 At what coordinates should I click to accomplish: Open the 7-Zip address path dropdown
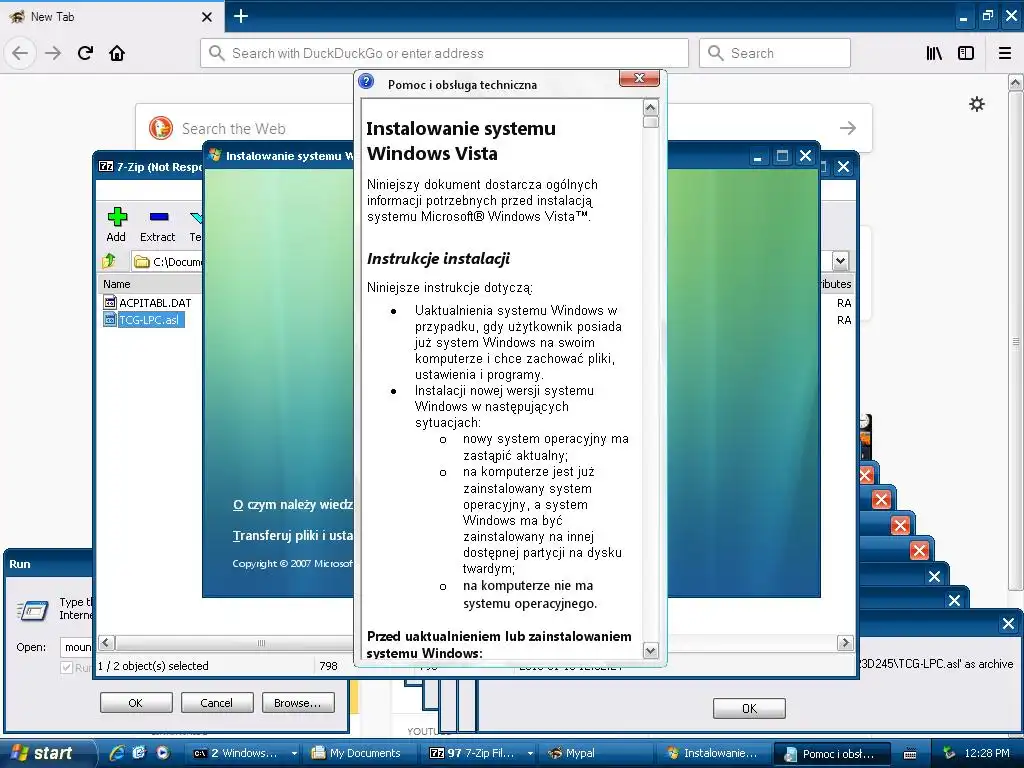pos(840,261)
